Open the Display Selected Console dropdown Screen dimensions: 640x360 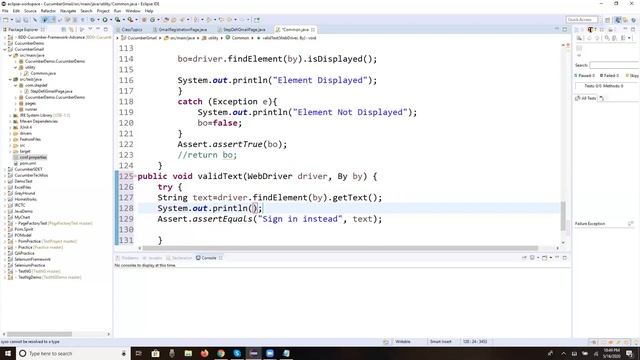538,258
